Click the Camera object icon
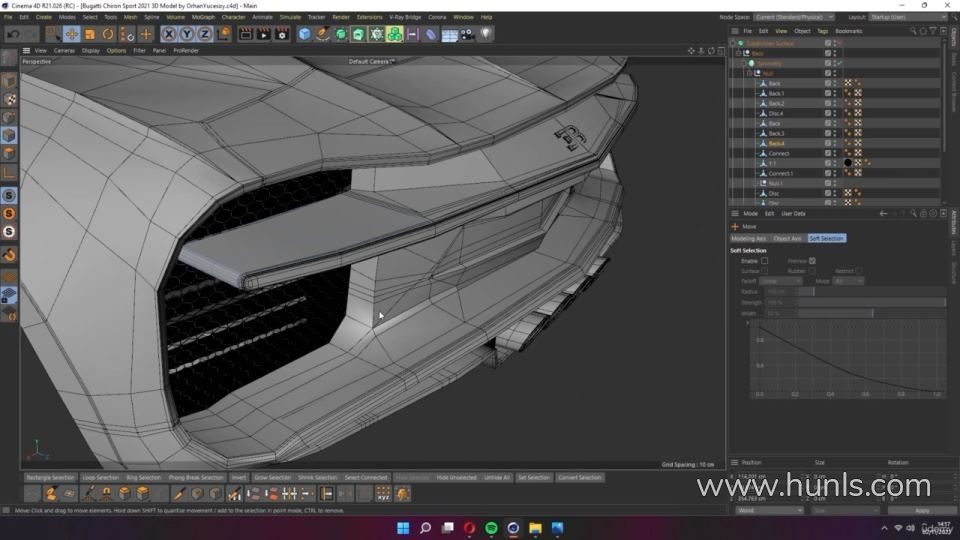Screen dimensions: 960x540 [468, 34]
